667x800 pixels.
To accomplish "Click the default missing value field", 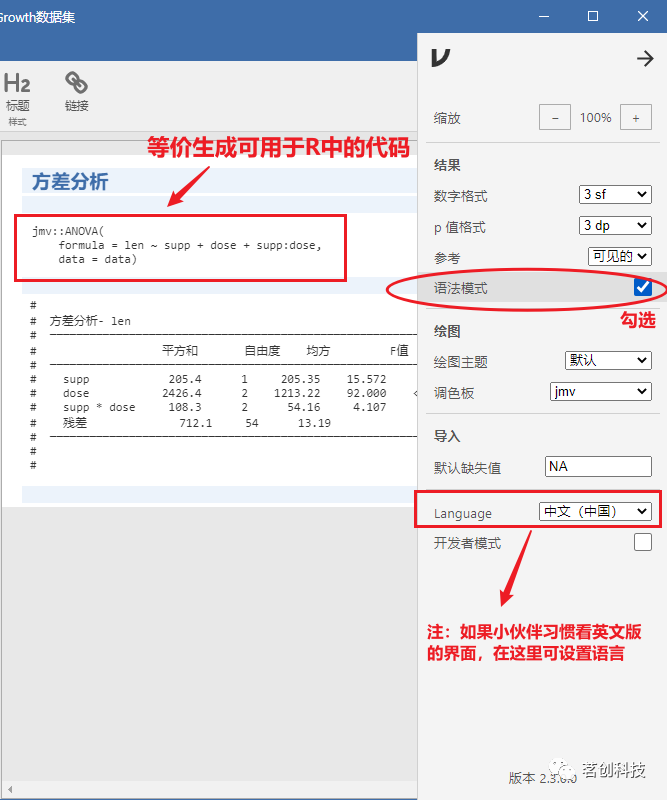I will coord(598,466).
